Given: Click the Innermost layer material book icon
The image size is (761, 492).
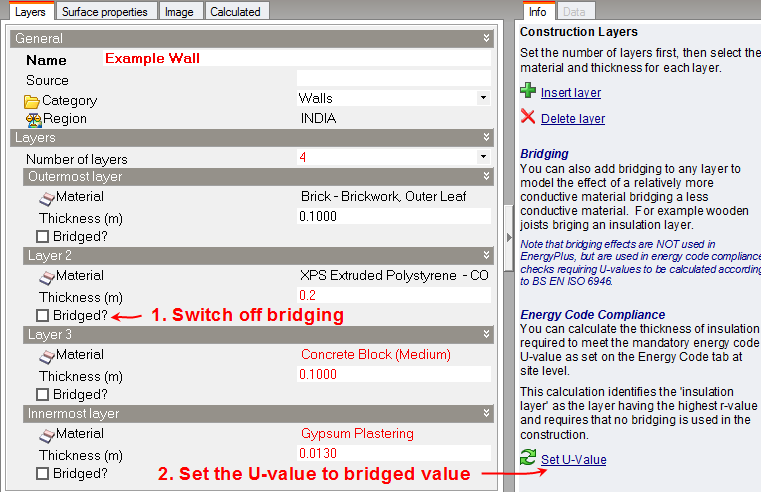Looking at the screenshot, I should 46,434.
